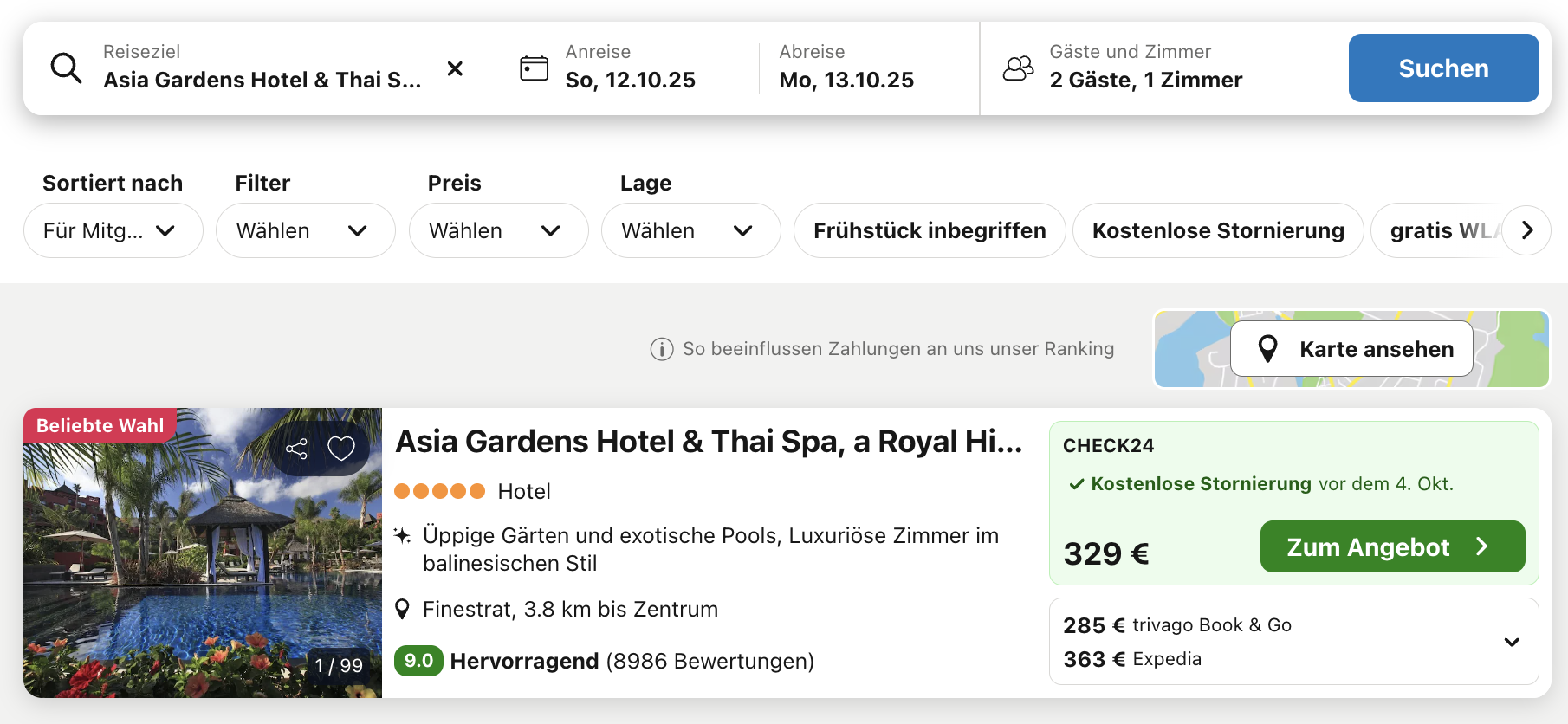Viewport: 1568px width, 724px height.
Task: Clear the destination with the X icon
Action: tap(455, 68)
